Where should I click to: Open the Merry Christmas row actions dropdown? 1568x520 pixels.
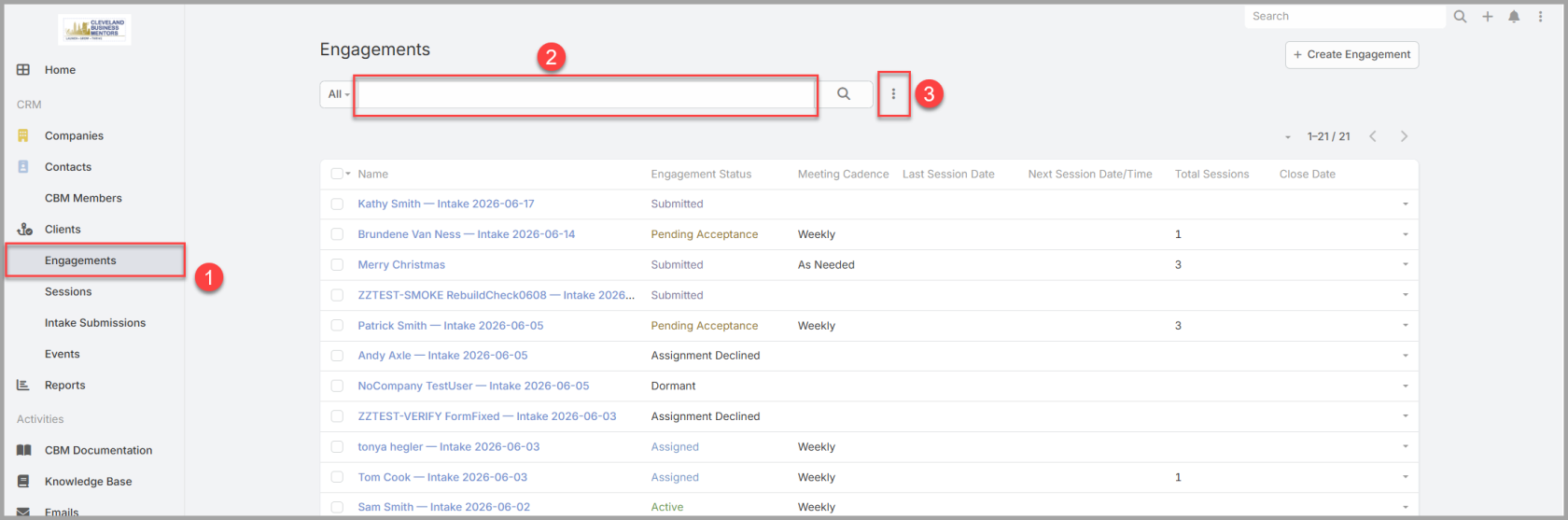pos(1405,265)
